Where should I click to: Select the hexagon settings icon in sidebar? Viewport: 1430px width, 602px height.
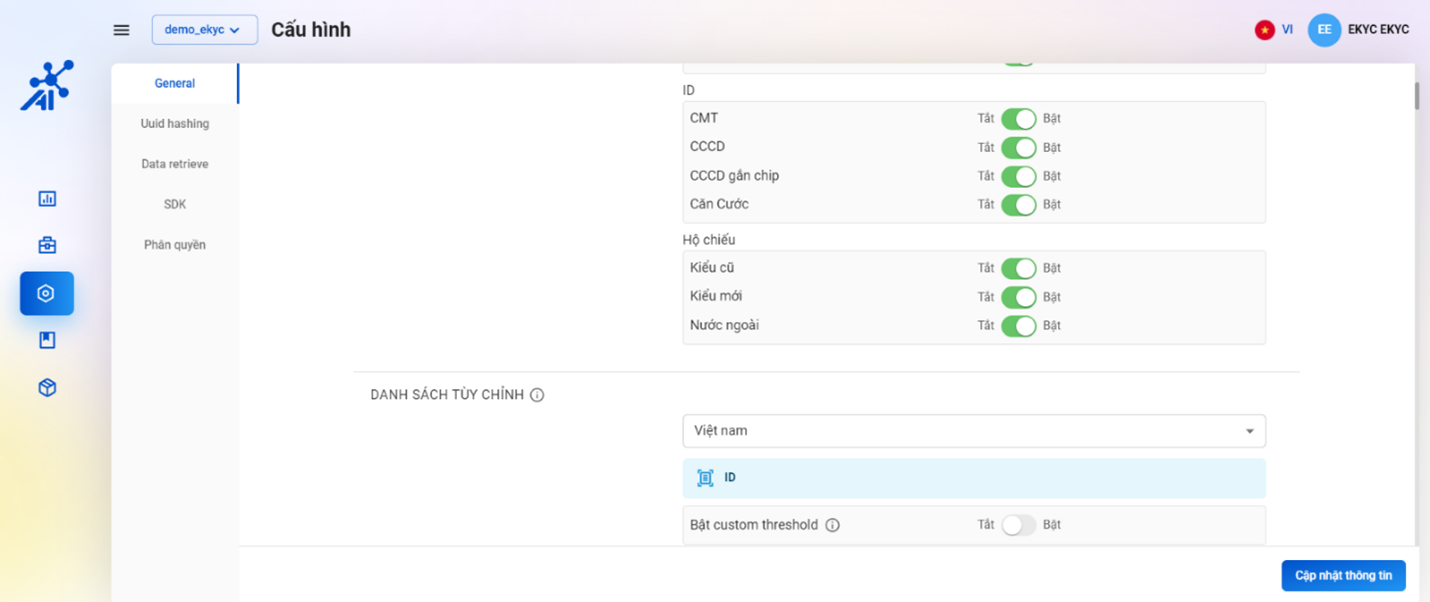46,293
